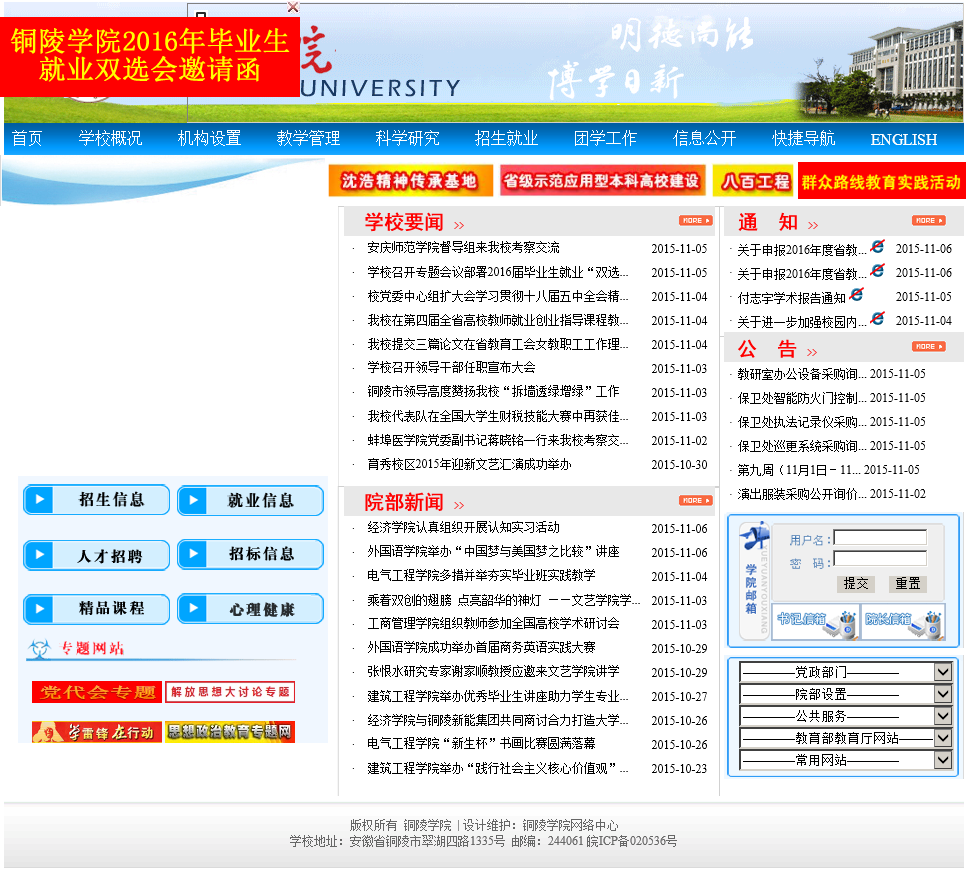Open the 信息公开 menu
The height and width of the screenshot is (880, 968).
704,138
